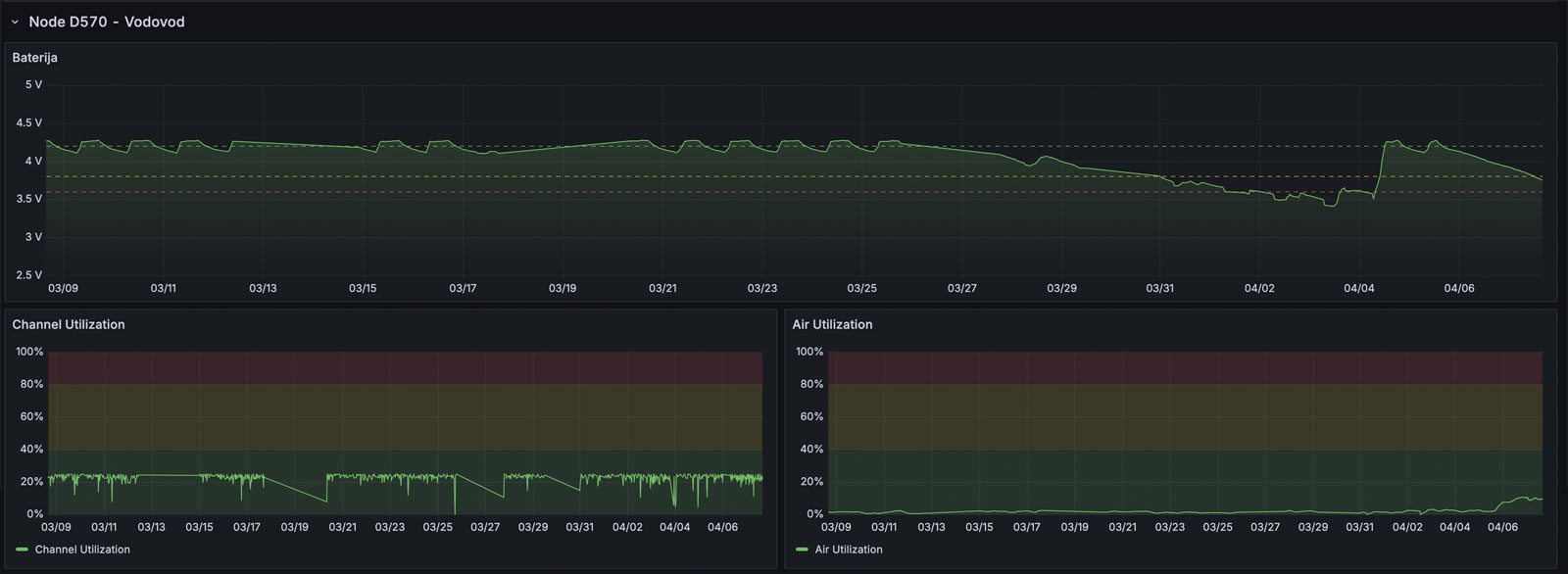Click the green Channel Utilization legend color swatch
The width and height of the screenshot is (1568, 574).
point(22,550)
